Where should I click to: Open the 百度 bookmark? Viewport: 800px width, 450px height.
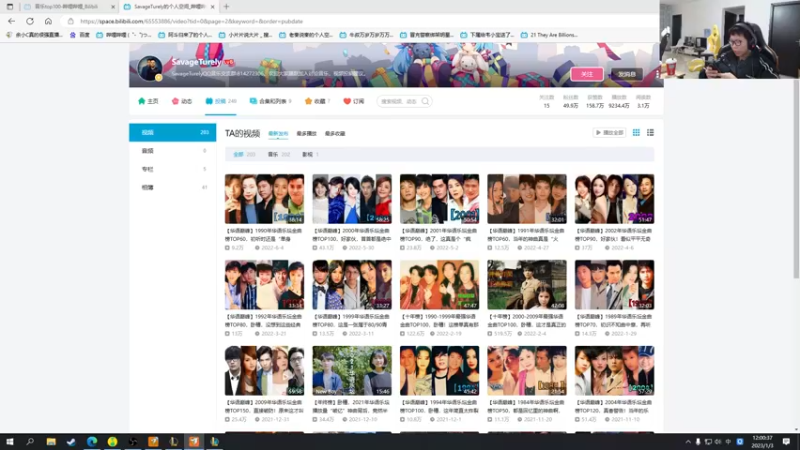pyautogui.click(x=80, y=35)
